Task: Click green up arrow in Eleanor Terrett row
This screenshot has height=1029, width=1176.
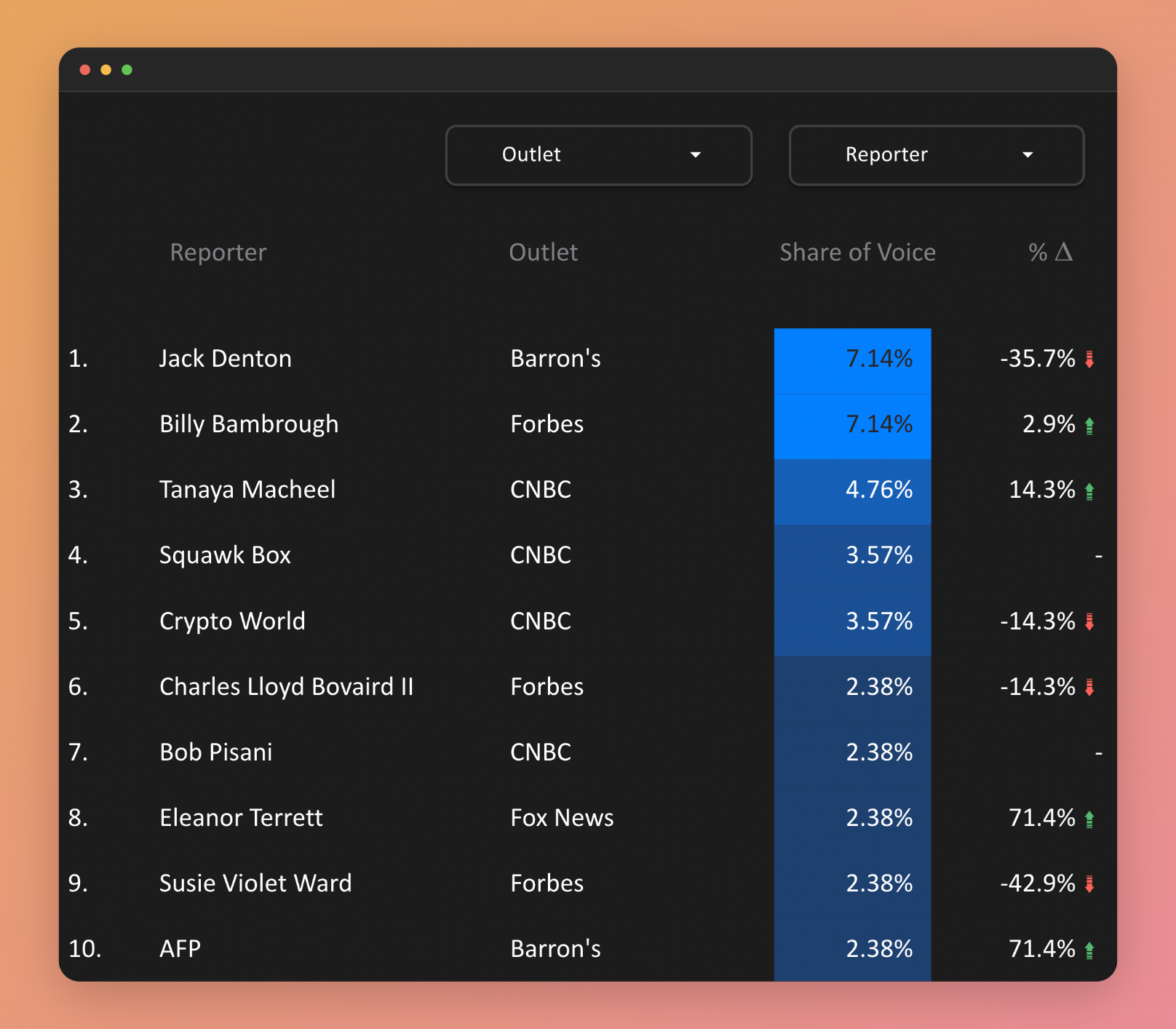Action: (1089, 819)
